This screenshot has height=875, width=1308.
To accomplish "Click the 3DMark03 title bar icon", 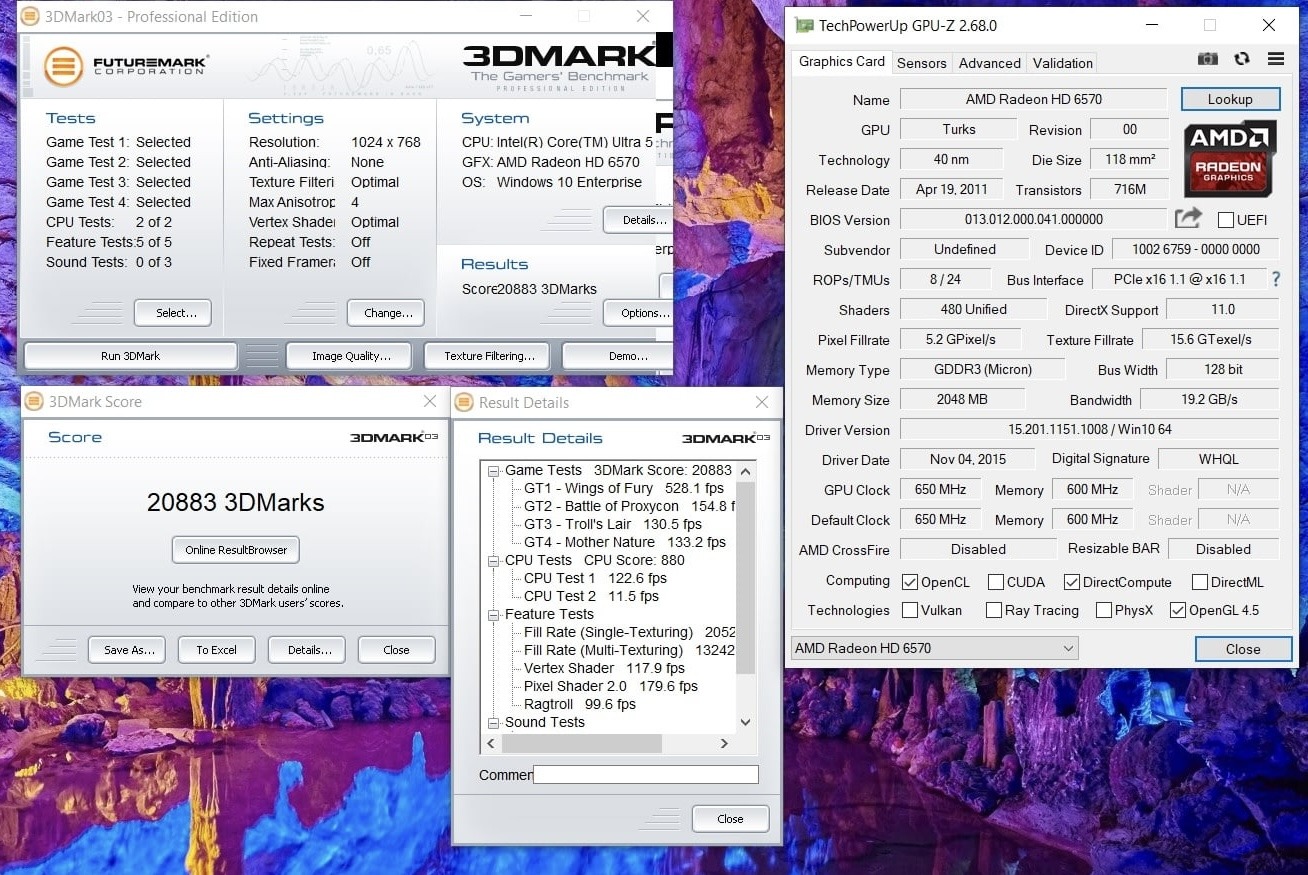I will [32, 16].
